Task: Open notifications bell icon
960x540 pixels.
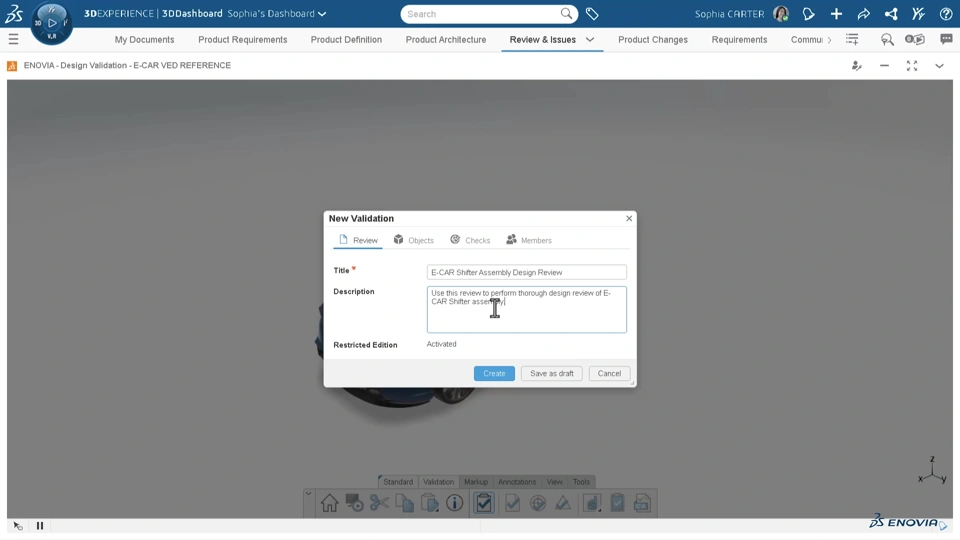Action: [x=808, y=13]
